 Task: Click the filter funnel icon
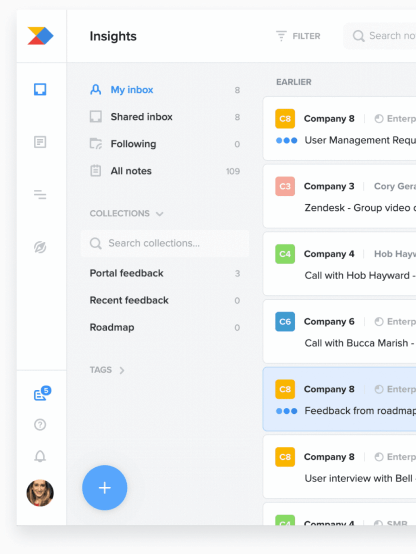281,36
